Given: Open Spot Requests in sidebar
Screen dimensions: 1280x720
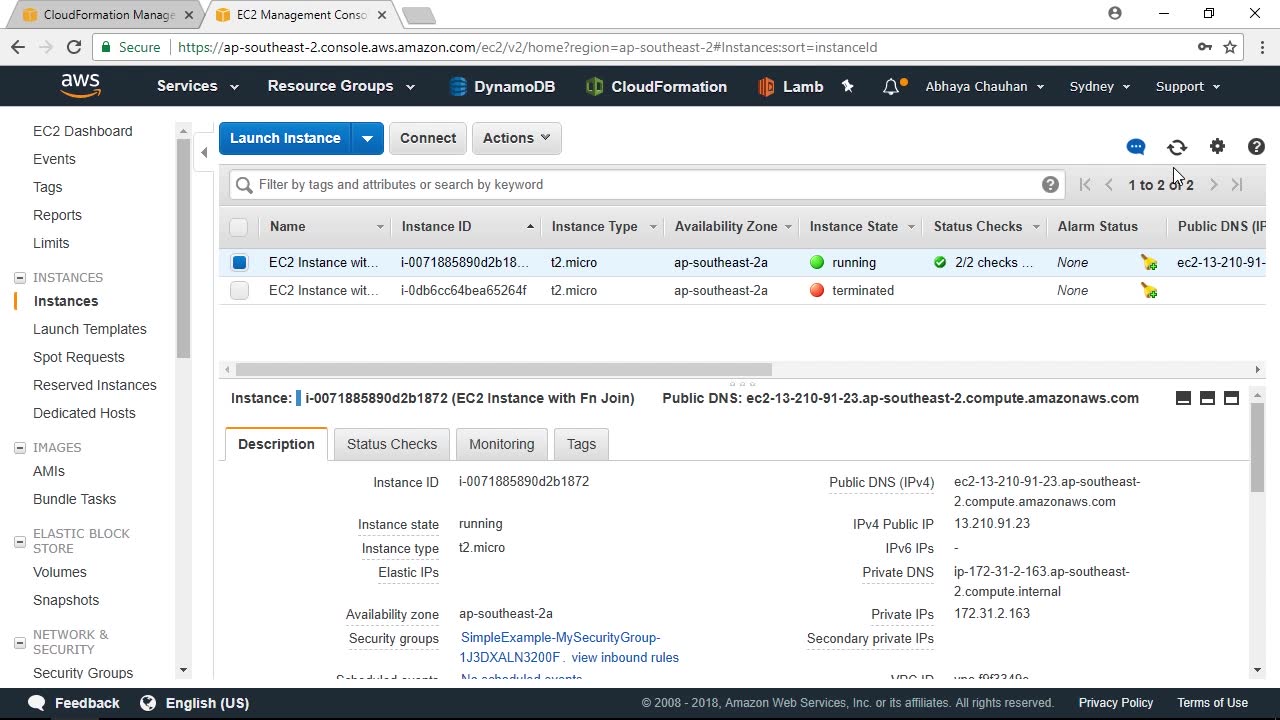Looking at the screenshot, I should 79,357.
